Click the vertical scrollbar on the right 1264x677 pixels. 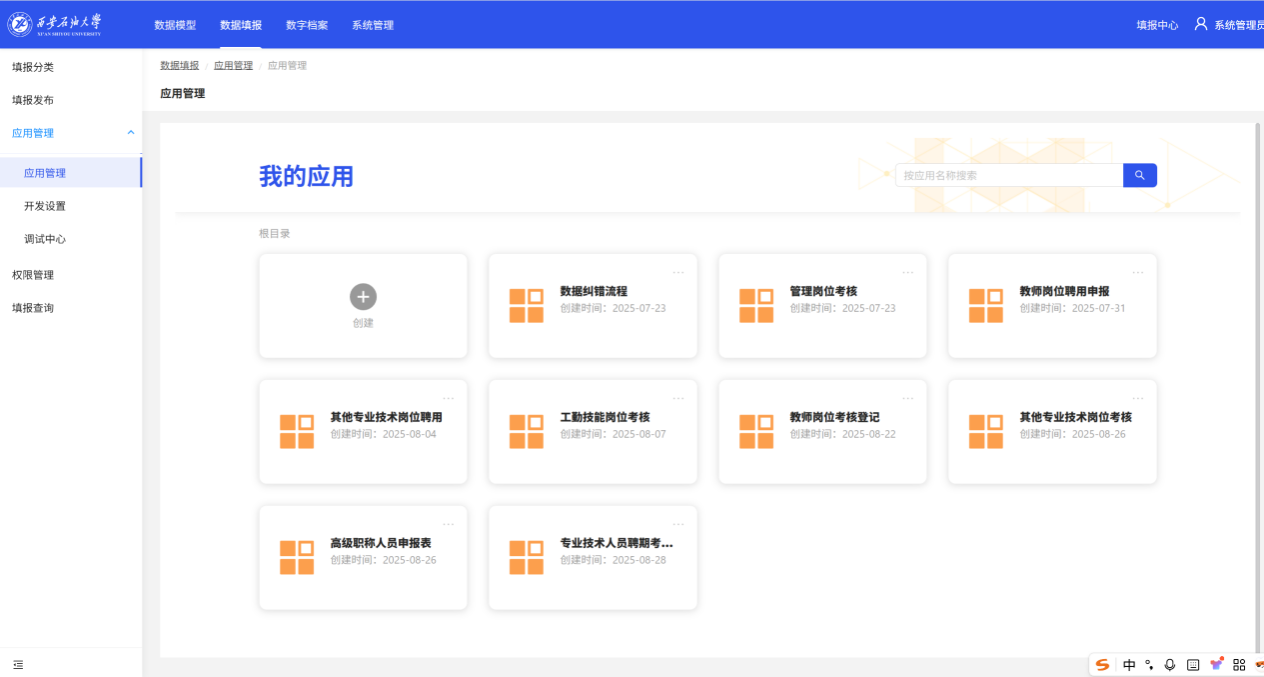coord(1258,380)
